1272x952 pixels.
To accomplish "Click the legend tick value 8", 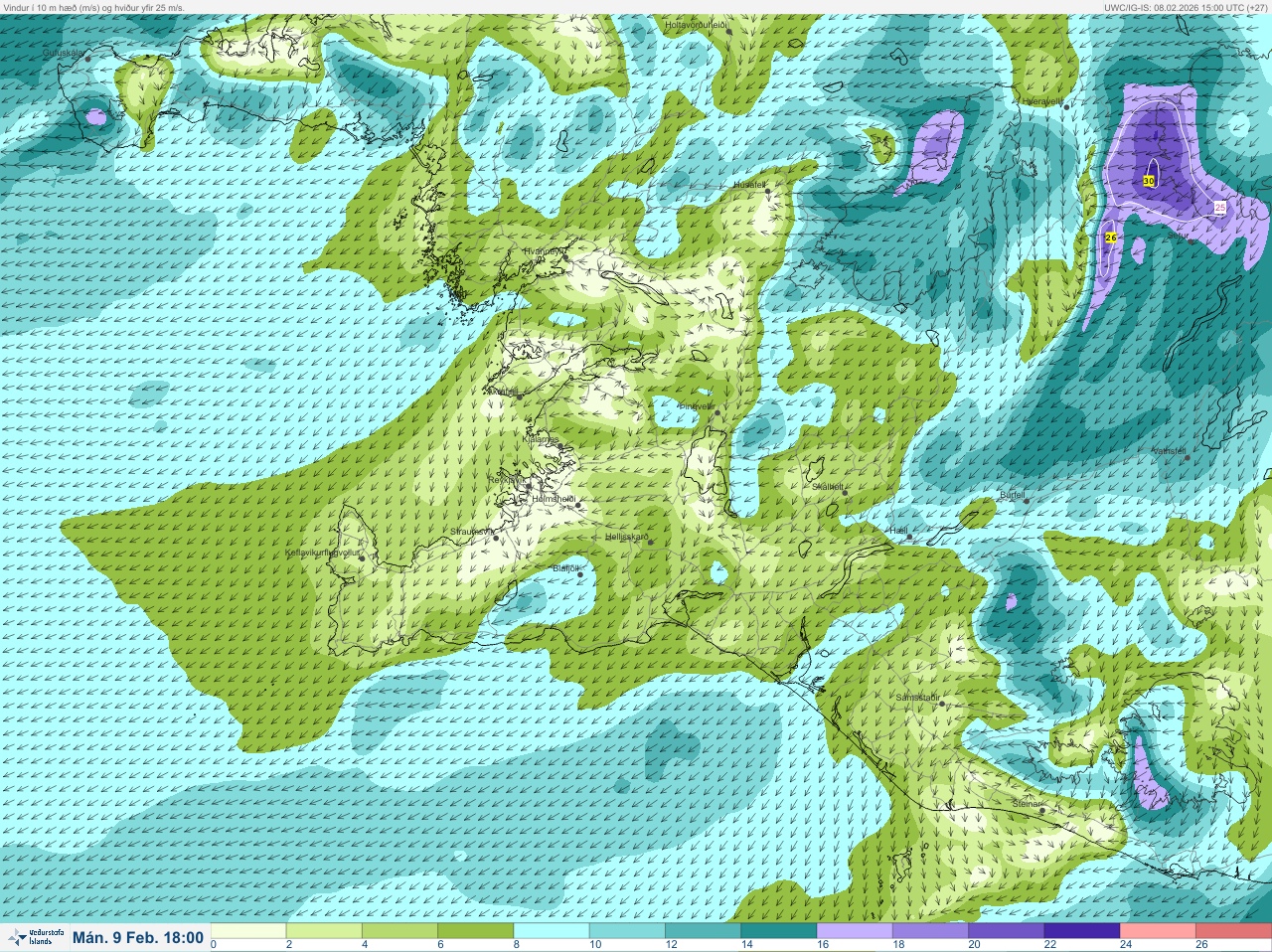I will coord(517,945).
